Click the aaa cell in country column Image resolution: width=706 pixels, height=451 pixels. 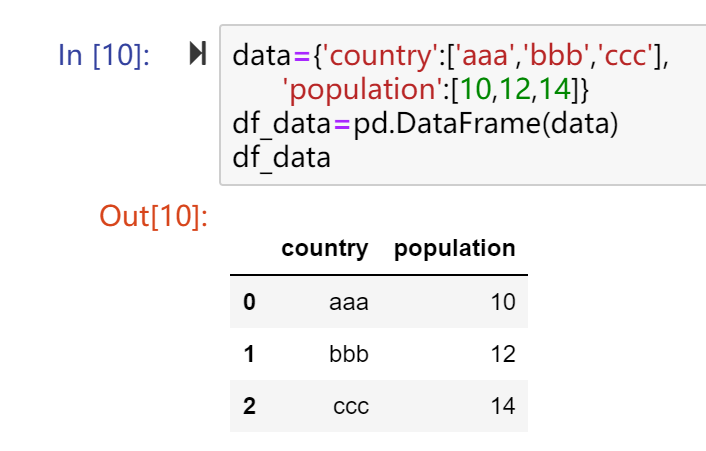(x=348, y=302)
